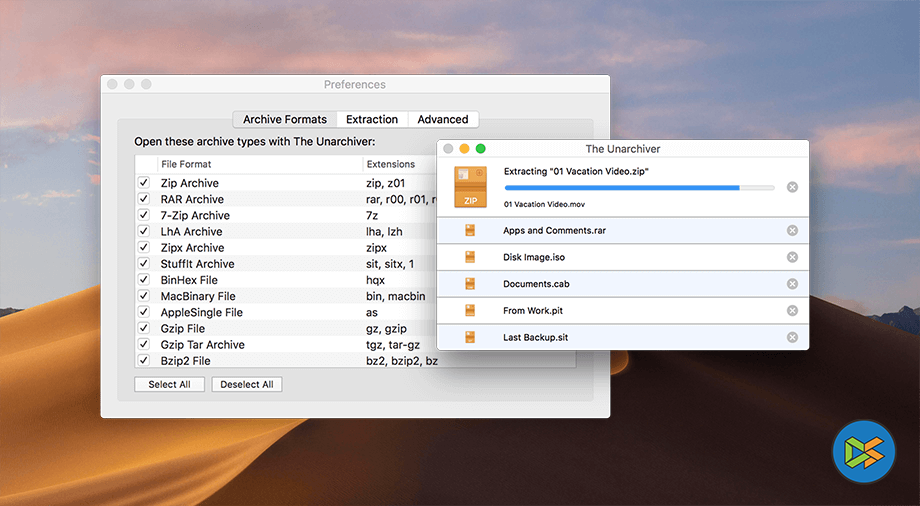Switch to the Extraction tab
920x506 pixels.
372,119
